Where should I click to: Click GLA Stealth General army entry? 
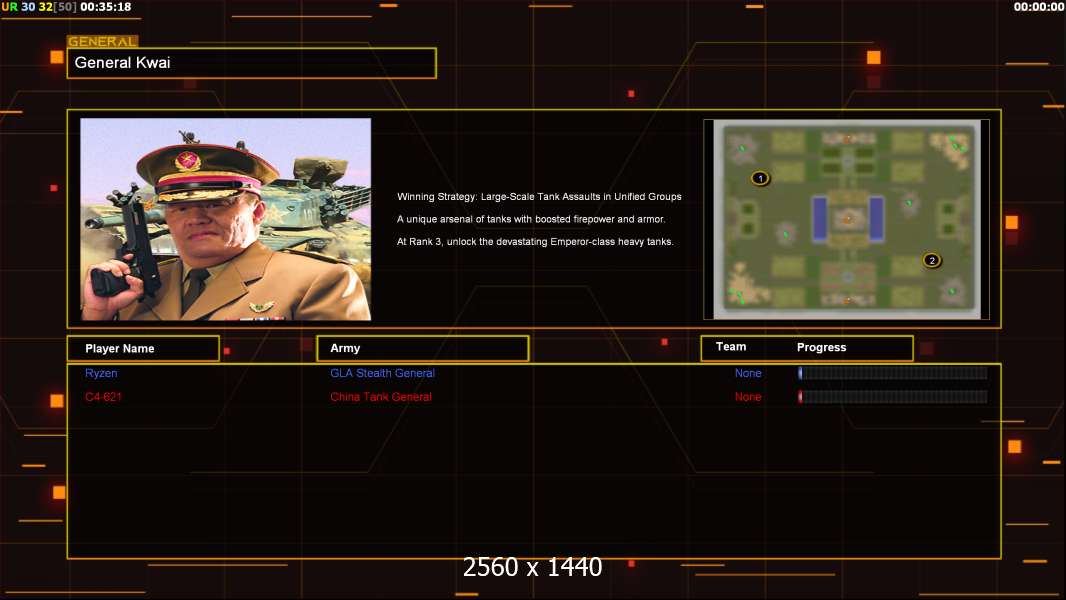click(x=382, y=373)
